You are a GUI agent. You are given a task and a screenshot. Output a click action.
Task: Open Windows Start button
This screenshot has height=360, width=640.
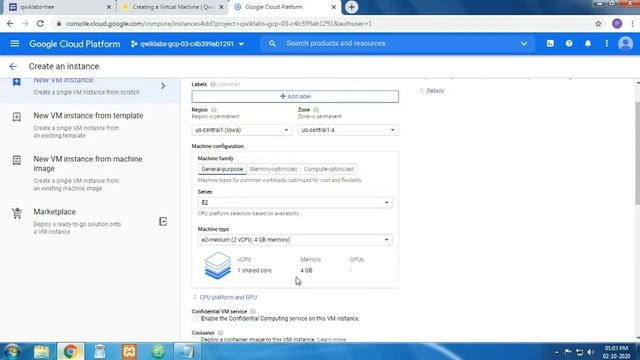click(x=12, y=351)
